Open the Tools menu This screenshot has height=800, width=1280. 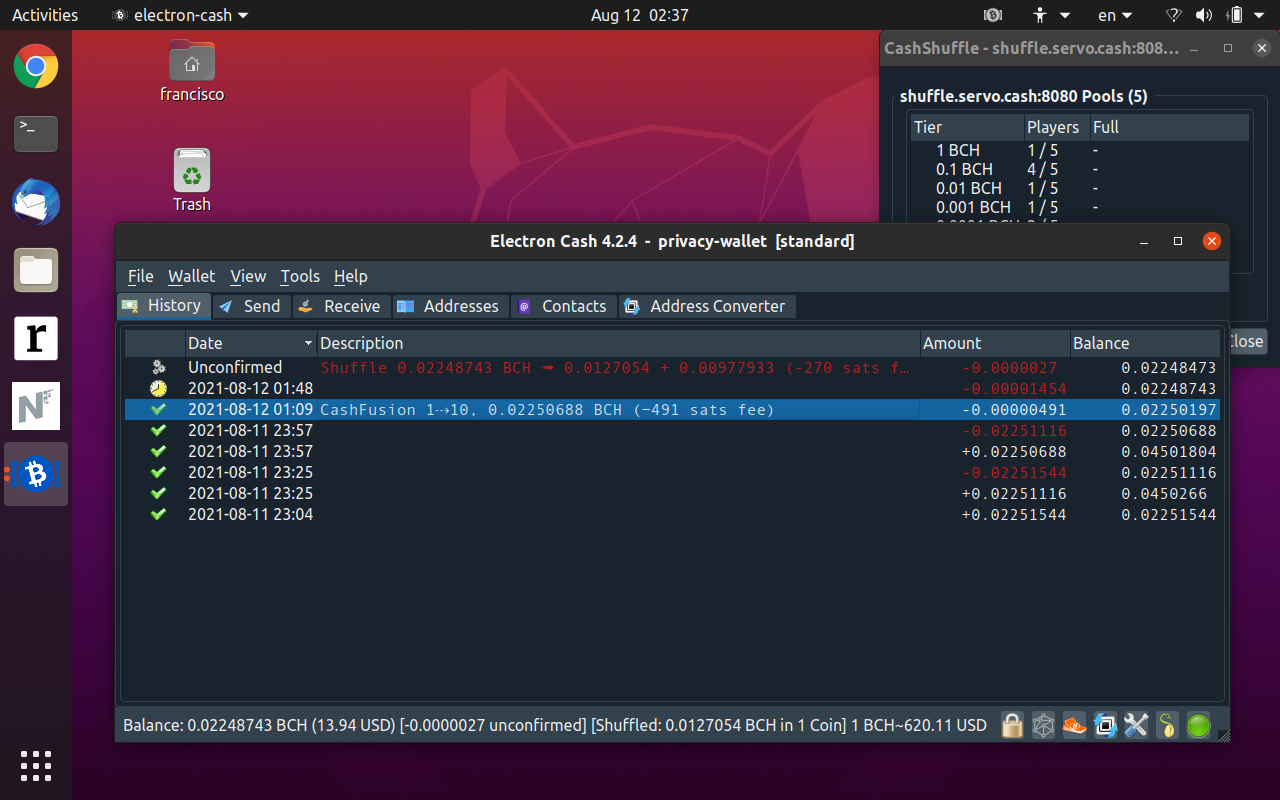(x=300, y=276)
